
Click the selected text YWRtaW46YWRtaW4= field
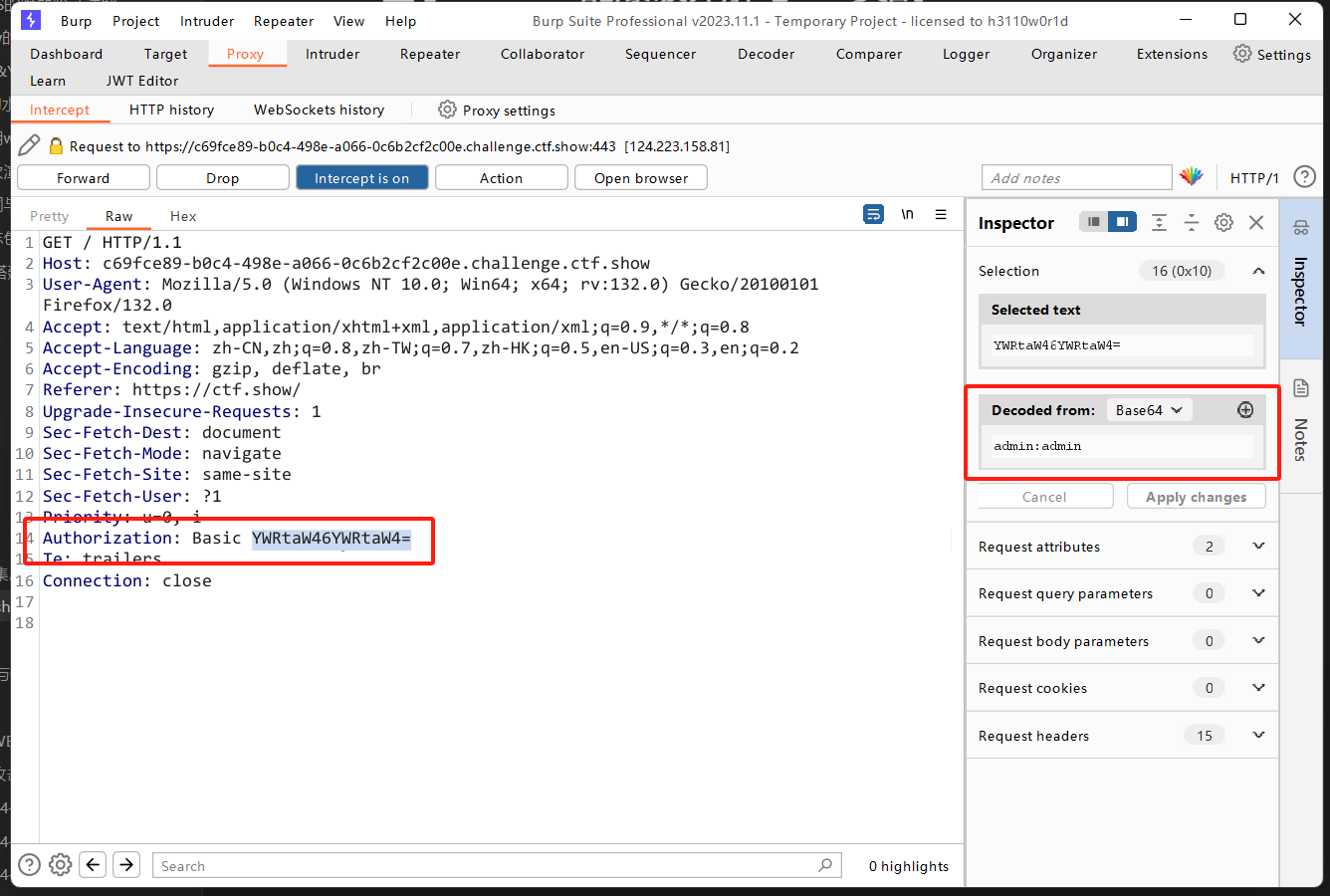tap(1121, 345)
